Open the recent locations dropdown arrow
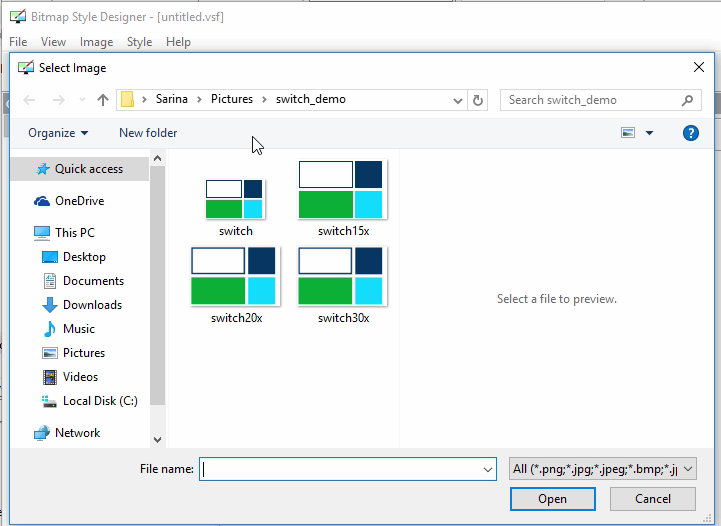This screenshot has height=526, width=721. point(82,100)
